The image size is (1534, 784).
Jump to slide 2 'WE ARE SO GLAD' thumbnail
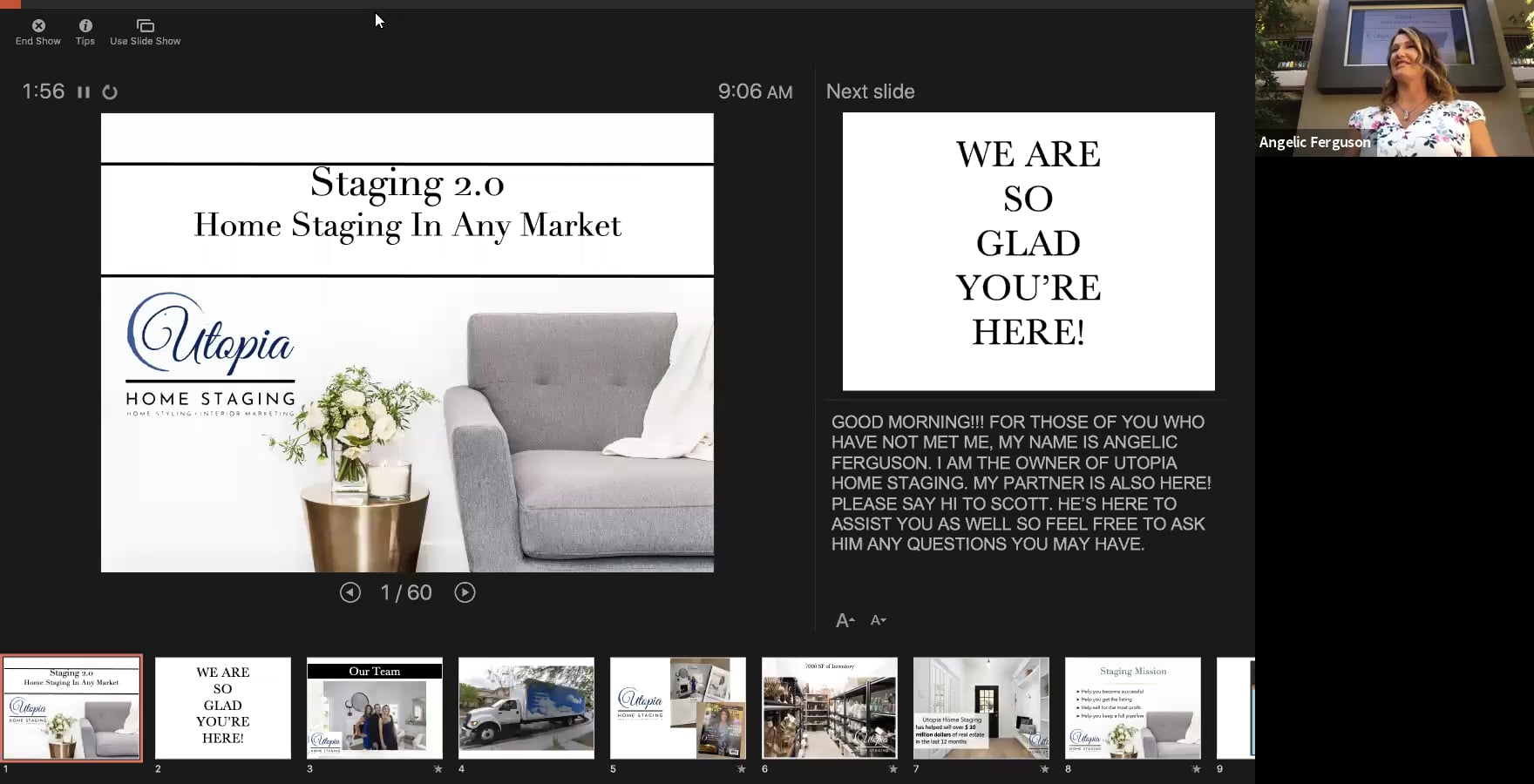click(x=223, y=708)
